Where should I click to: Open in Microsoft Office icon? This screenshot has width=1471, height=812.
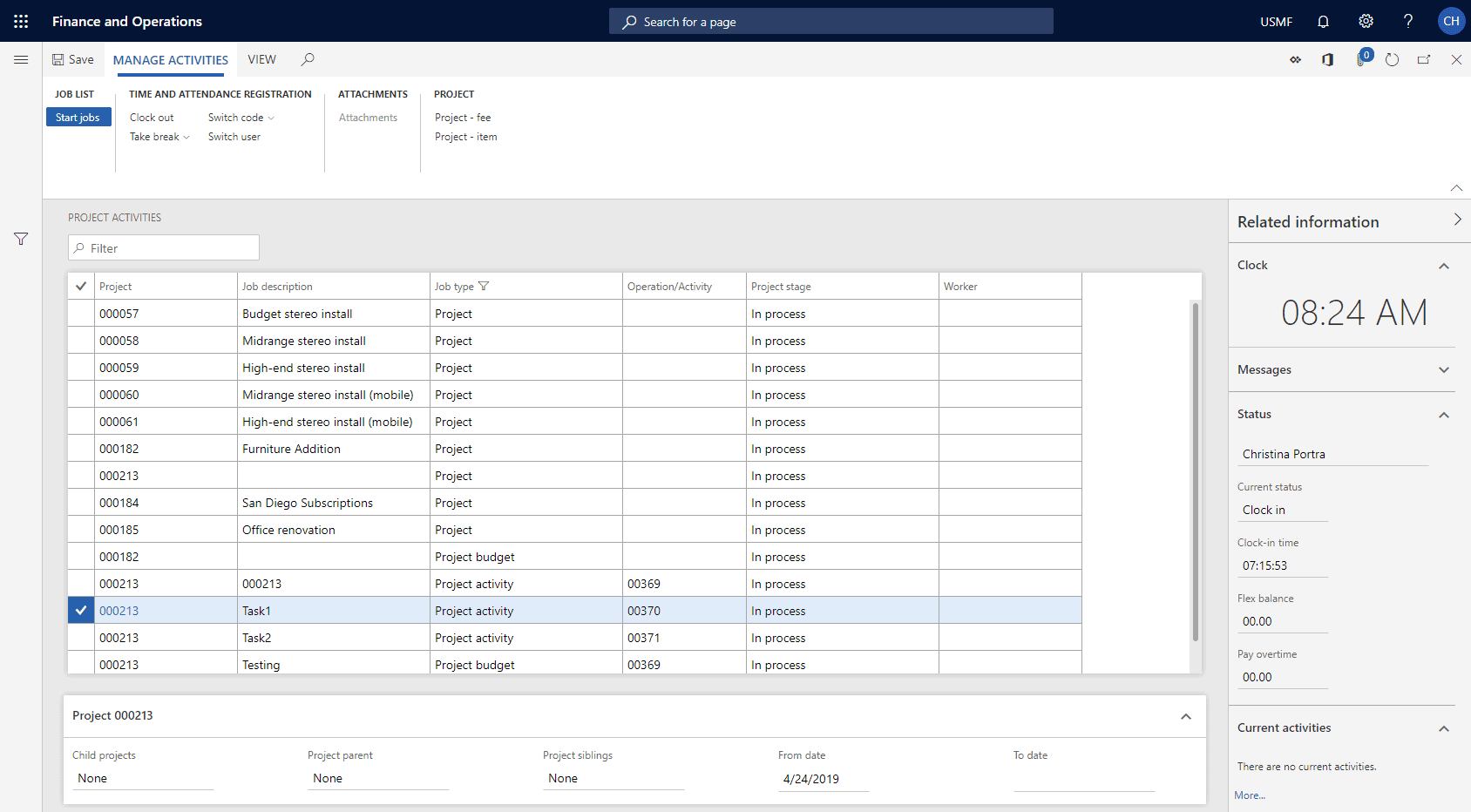(1328, 59)
